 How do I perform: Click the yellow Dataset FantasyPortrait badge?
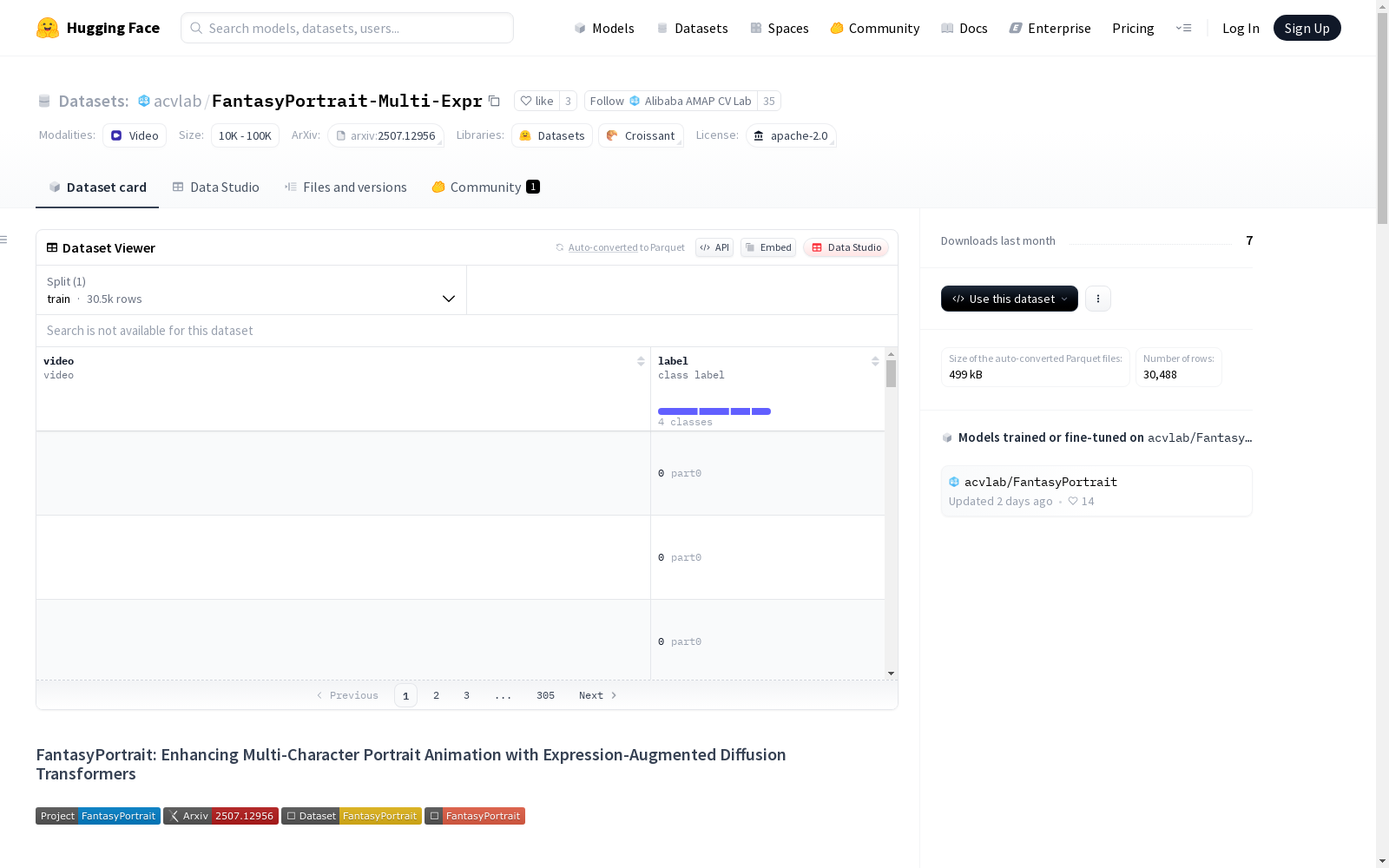(x=352, y=816)
